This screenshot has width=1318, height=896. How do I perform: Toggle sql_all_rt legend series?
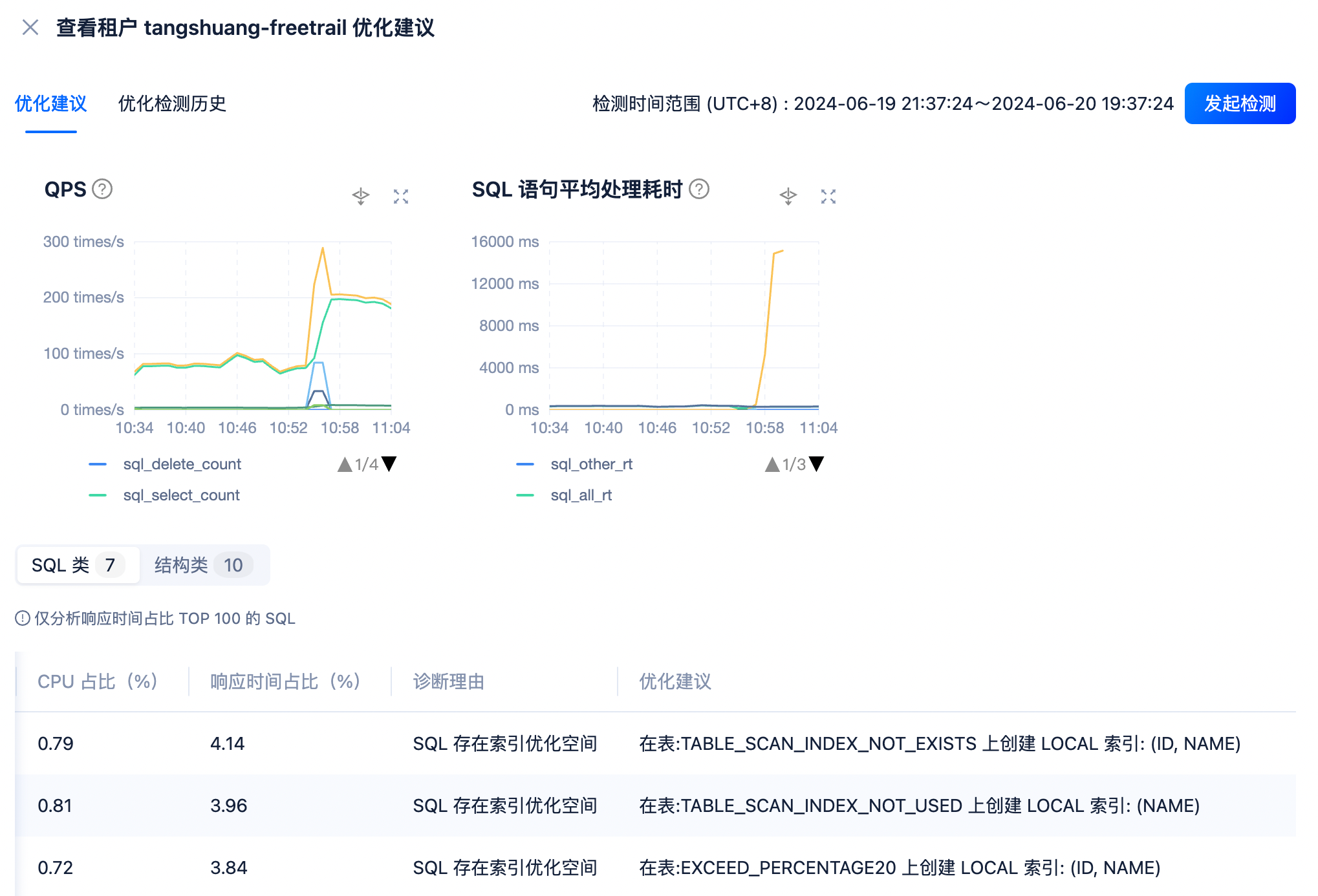pyautogui.click(x=581, y=495)
